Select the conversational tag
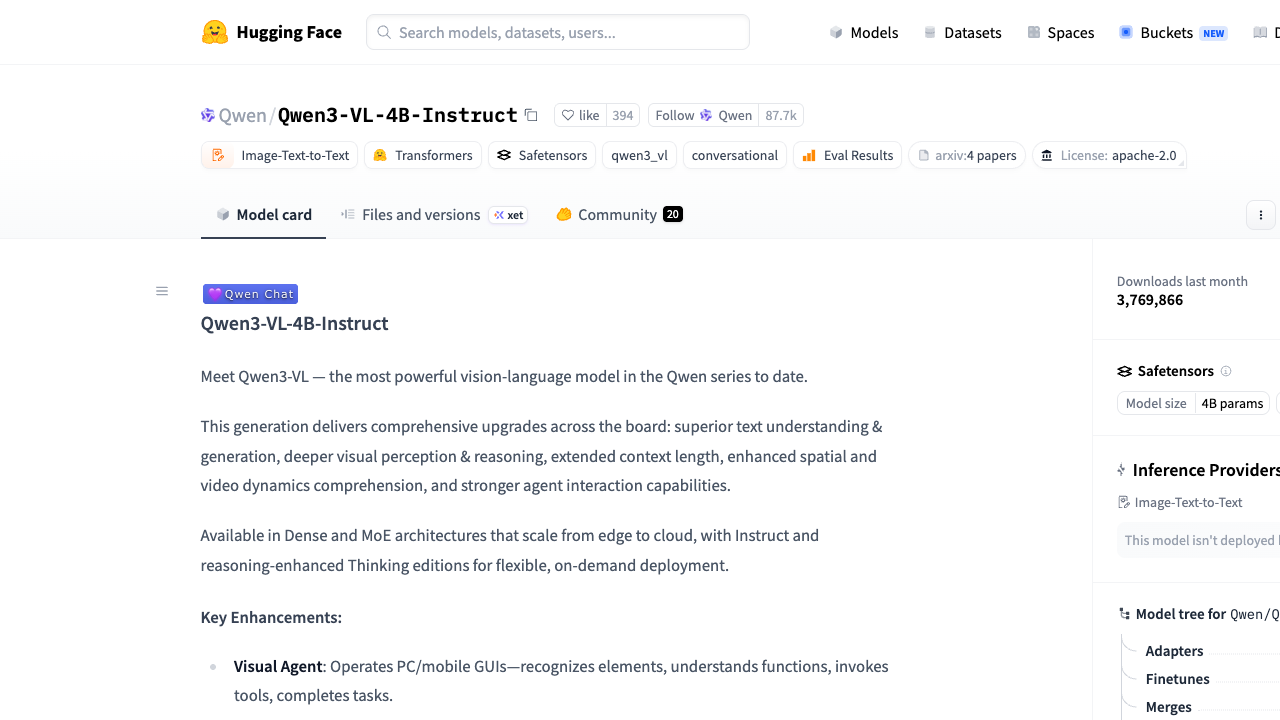This screenshot has height=720, width=1280. pos(735,155)
